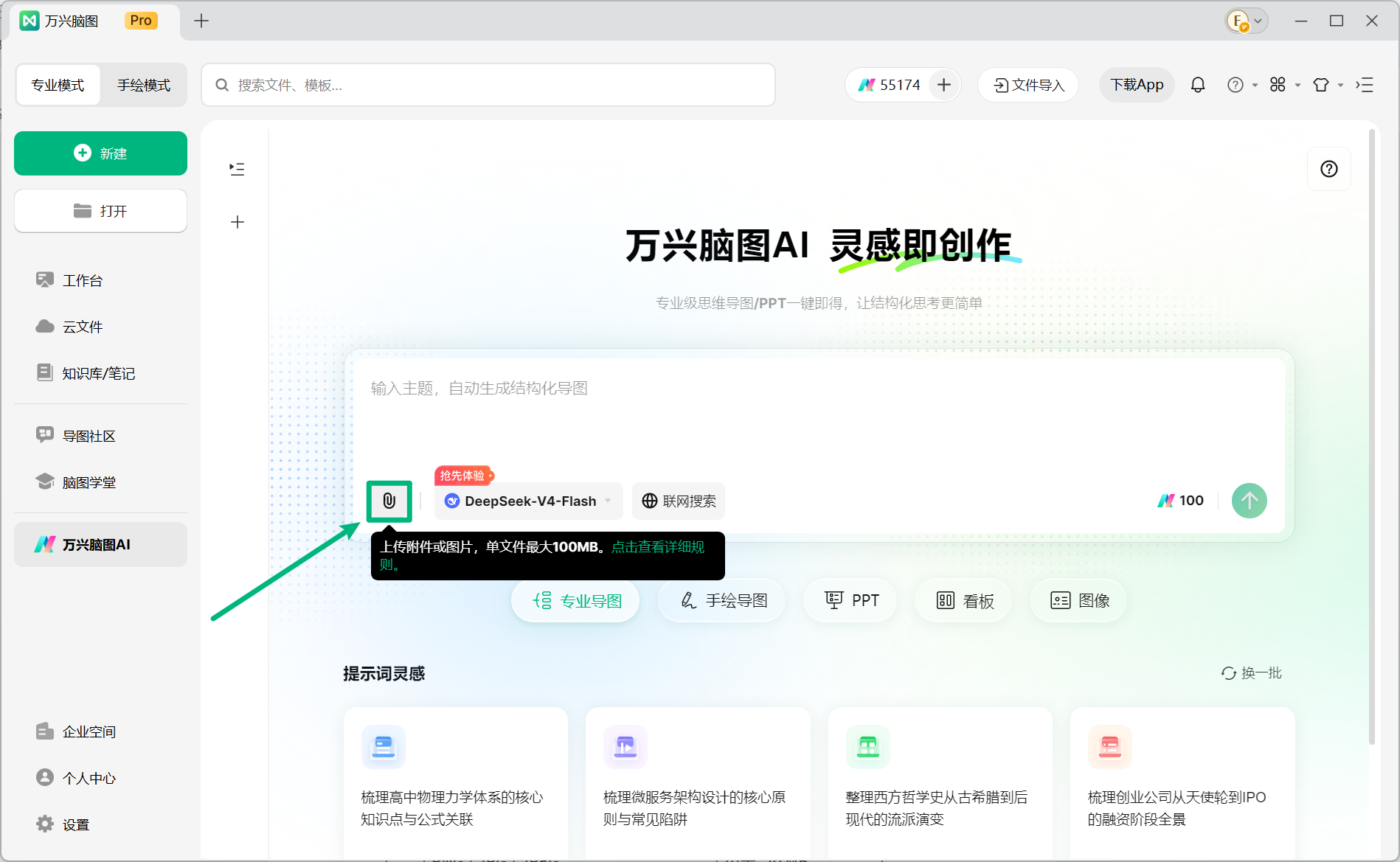The width and height of the screenshot is (1400, 862).
Task: Start a new AI chat with plus icon
Action: [238, 222]
